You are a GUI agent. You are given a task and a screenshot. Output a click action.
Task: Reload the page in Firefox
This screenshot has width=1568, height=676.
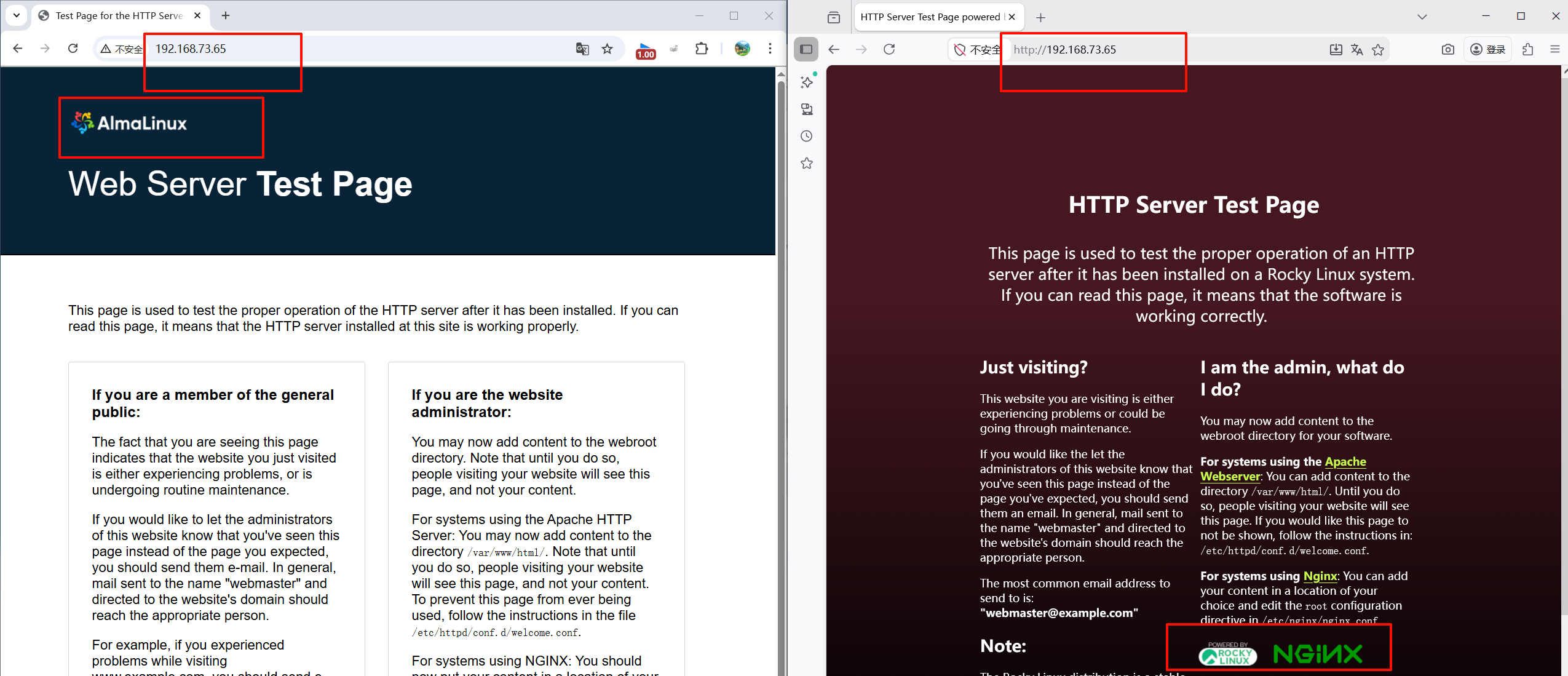click(889, 49)
